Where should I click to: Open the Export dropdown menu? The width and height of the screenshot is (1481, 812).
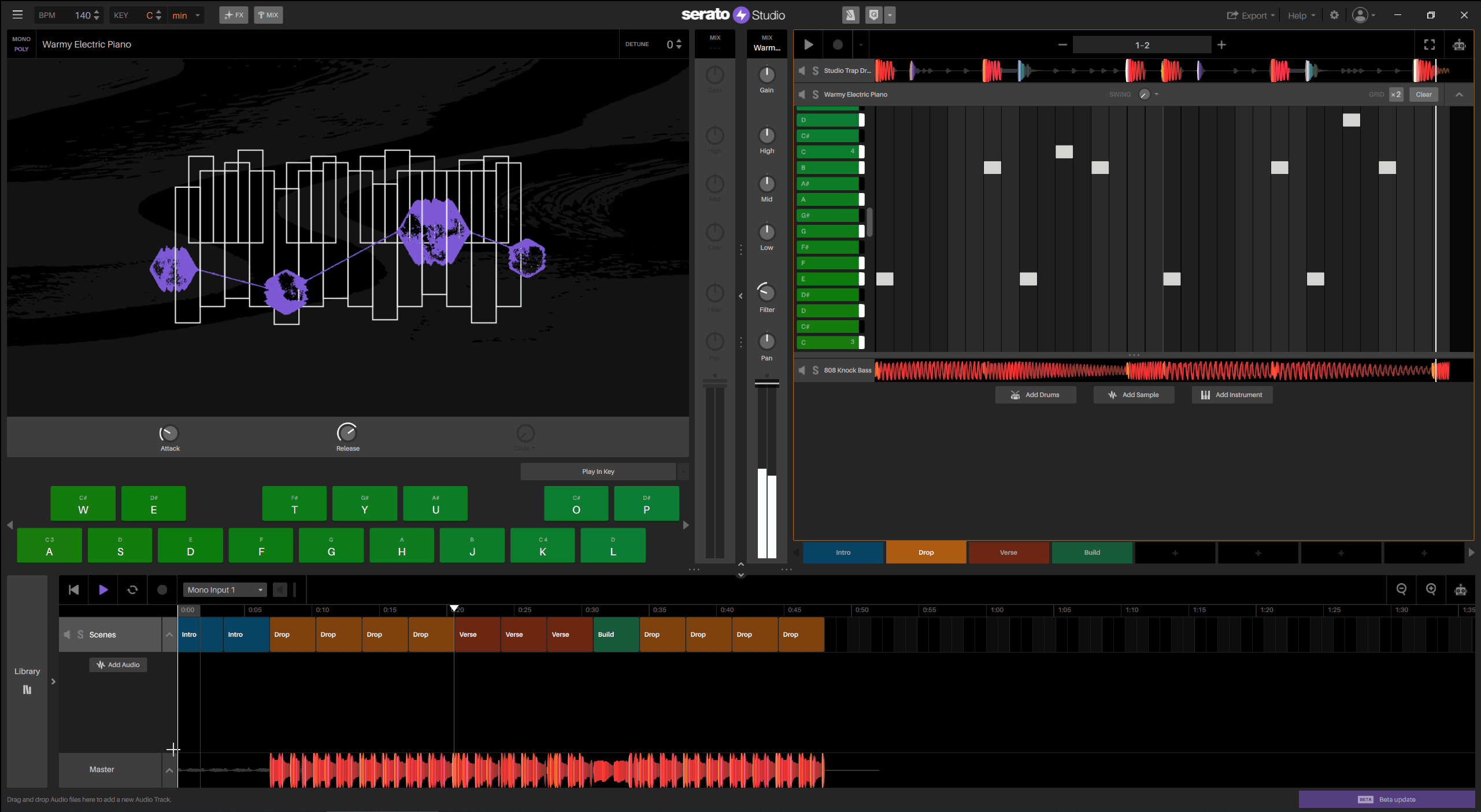(1251, 15)
